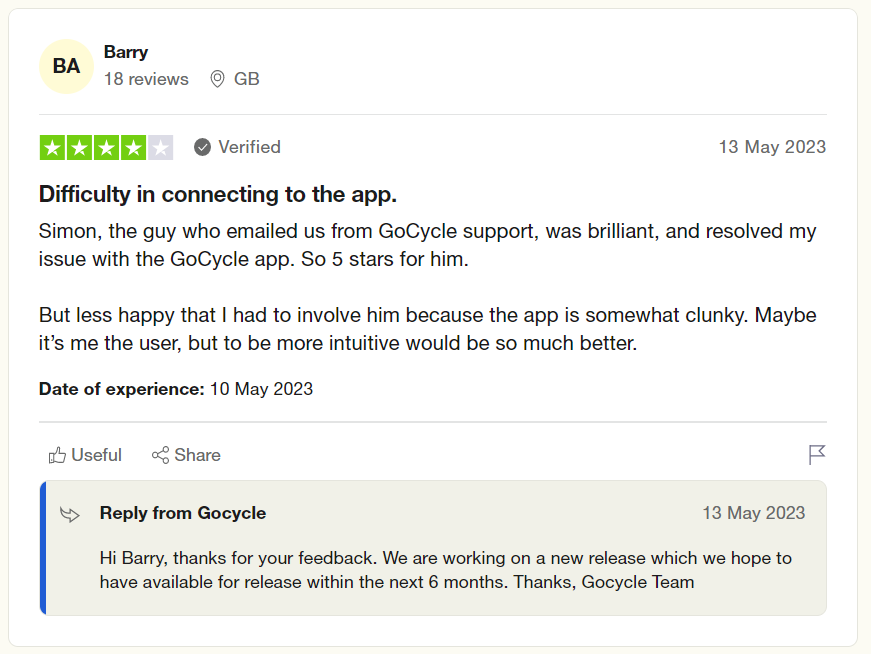Click the first green rating star
Image resolution: width=871 pixels, height=654 pixels.
tap(53, 148)
